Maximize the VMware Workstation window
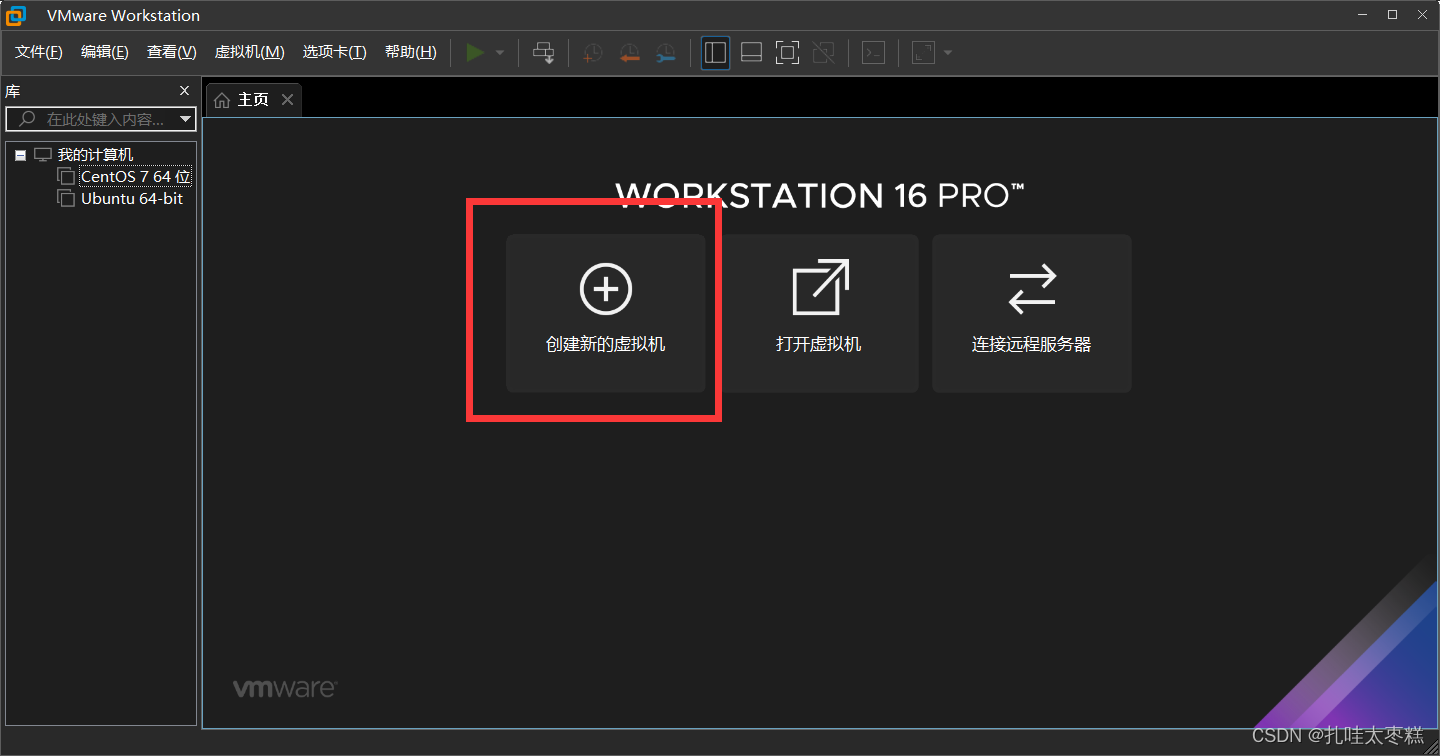 [x=1392, y=15]
